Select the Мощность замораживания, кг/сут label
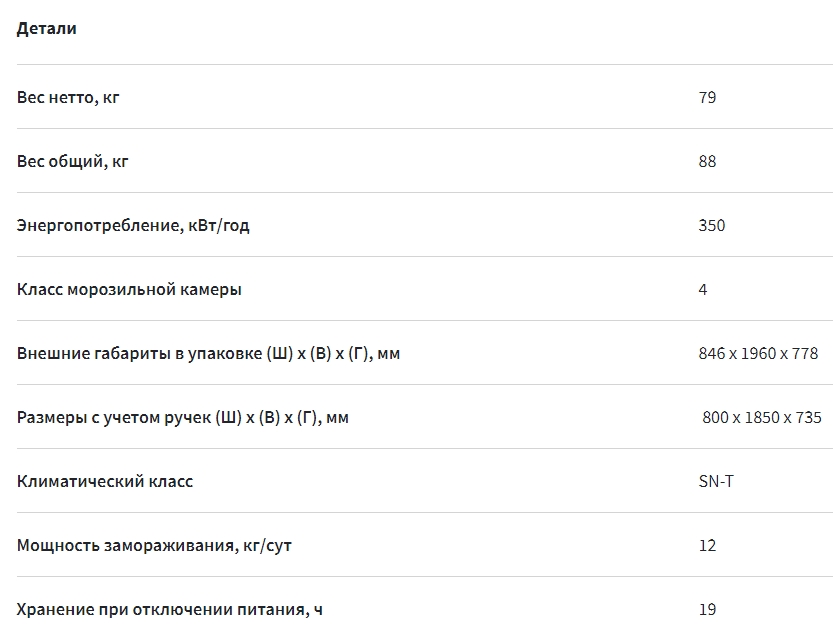The height and width of the screenshot is (634, 833). point(154,545)
